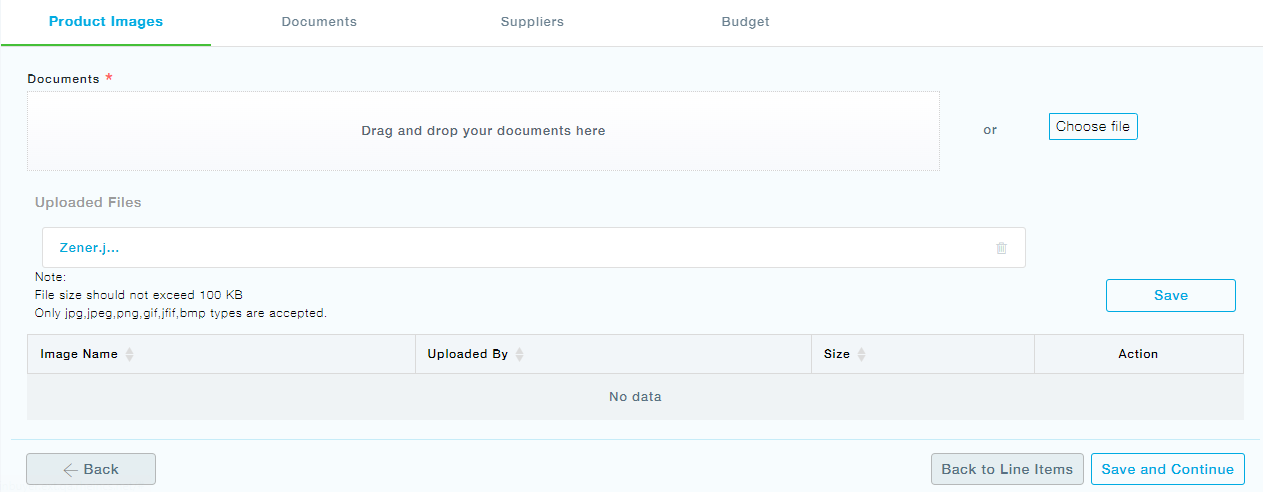This screenshot has height=492, width=1263.
Task: Click the No data table row
Action: point(635,397)
